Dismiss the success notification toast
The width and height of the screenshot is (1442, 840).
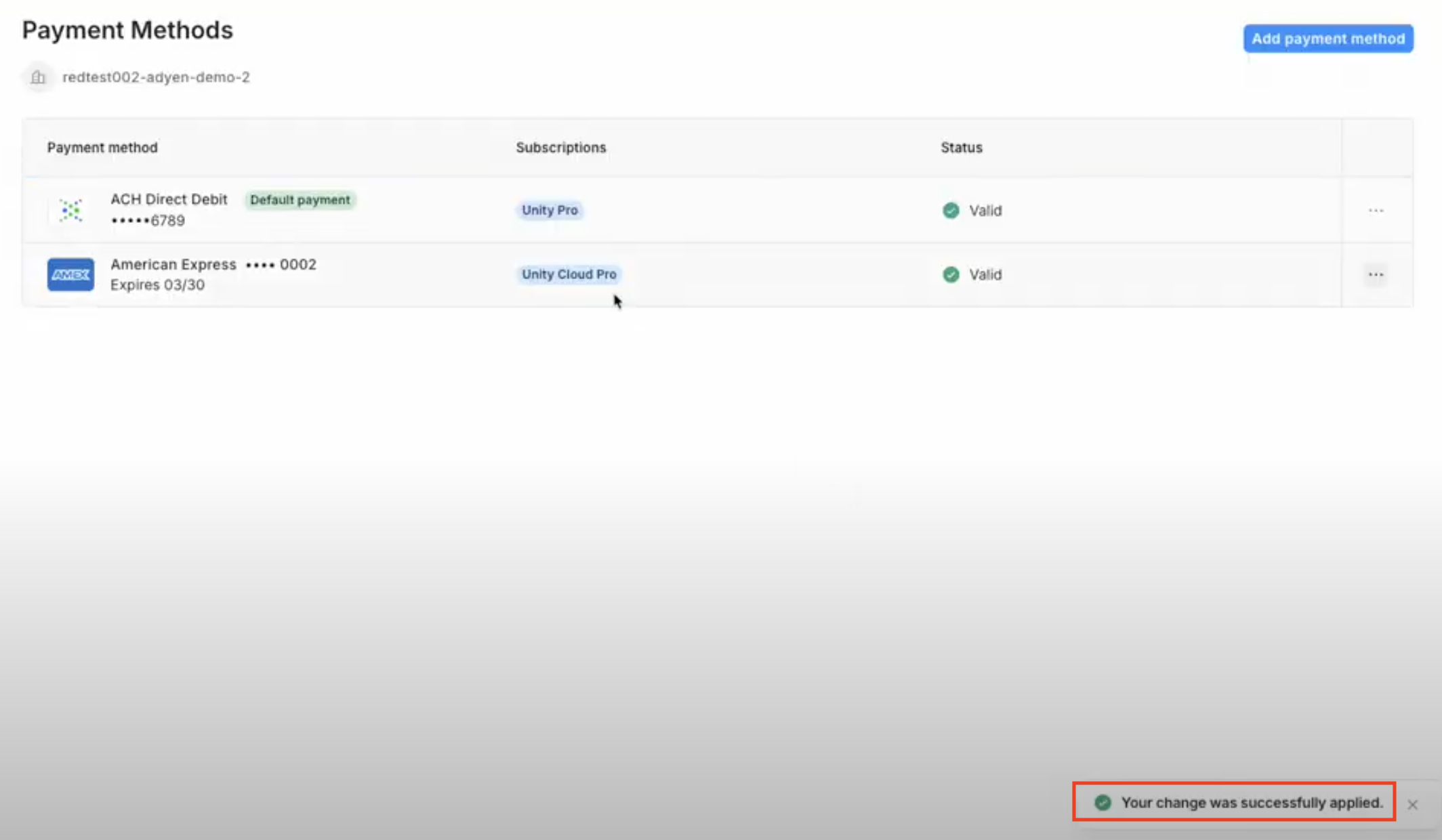1412,804
